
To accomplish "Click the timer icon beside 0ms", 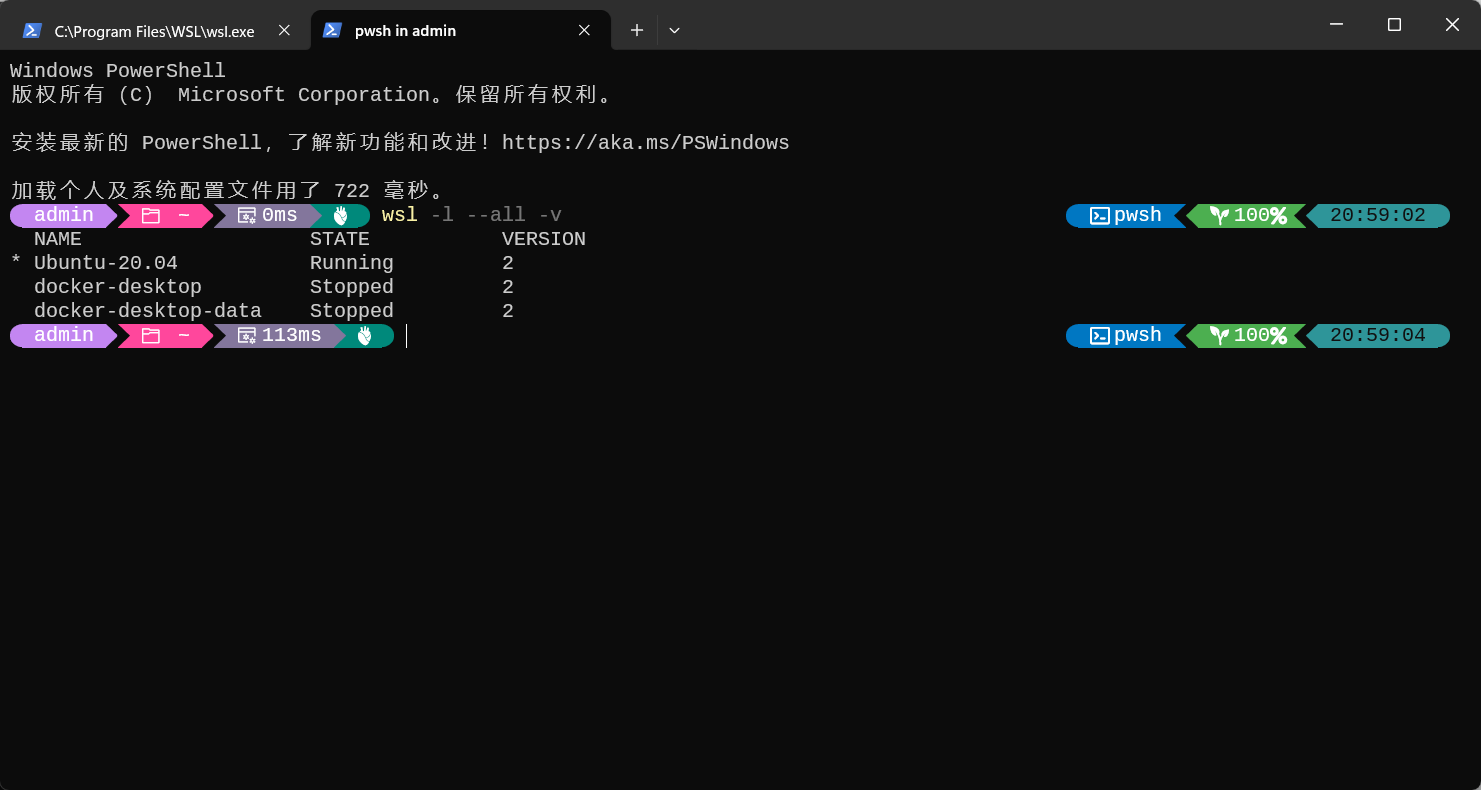I will coord(247,216).
